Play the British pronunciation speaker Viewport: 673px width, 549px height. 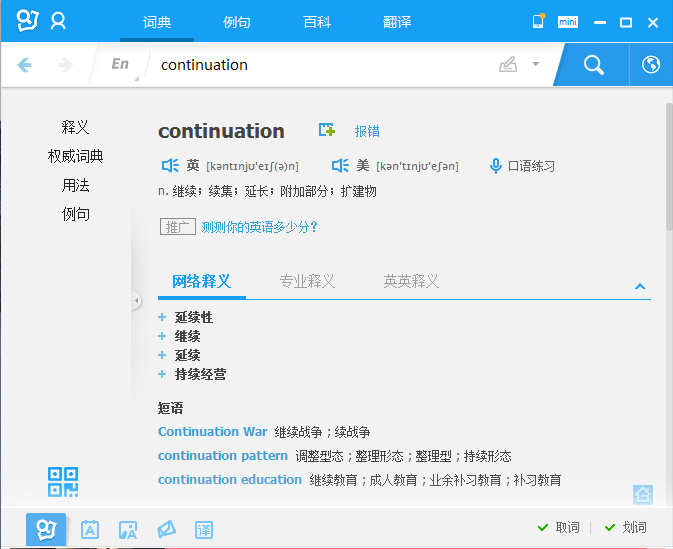pyautogui.click(x=170, y=165)
